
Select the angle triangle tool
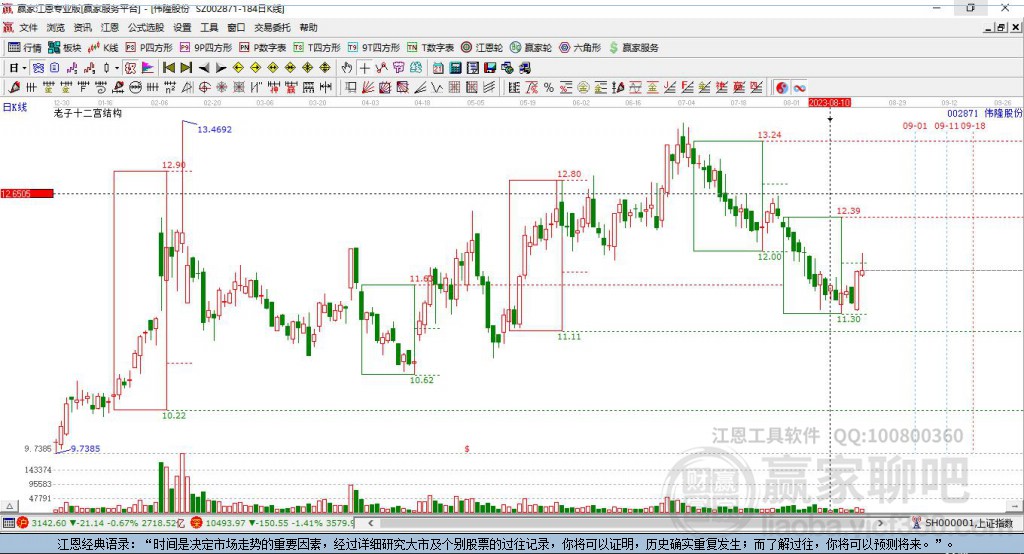tap(187, 88)
